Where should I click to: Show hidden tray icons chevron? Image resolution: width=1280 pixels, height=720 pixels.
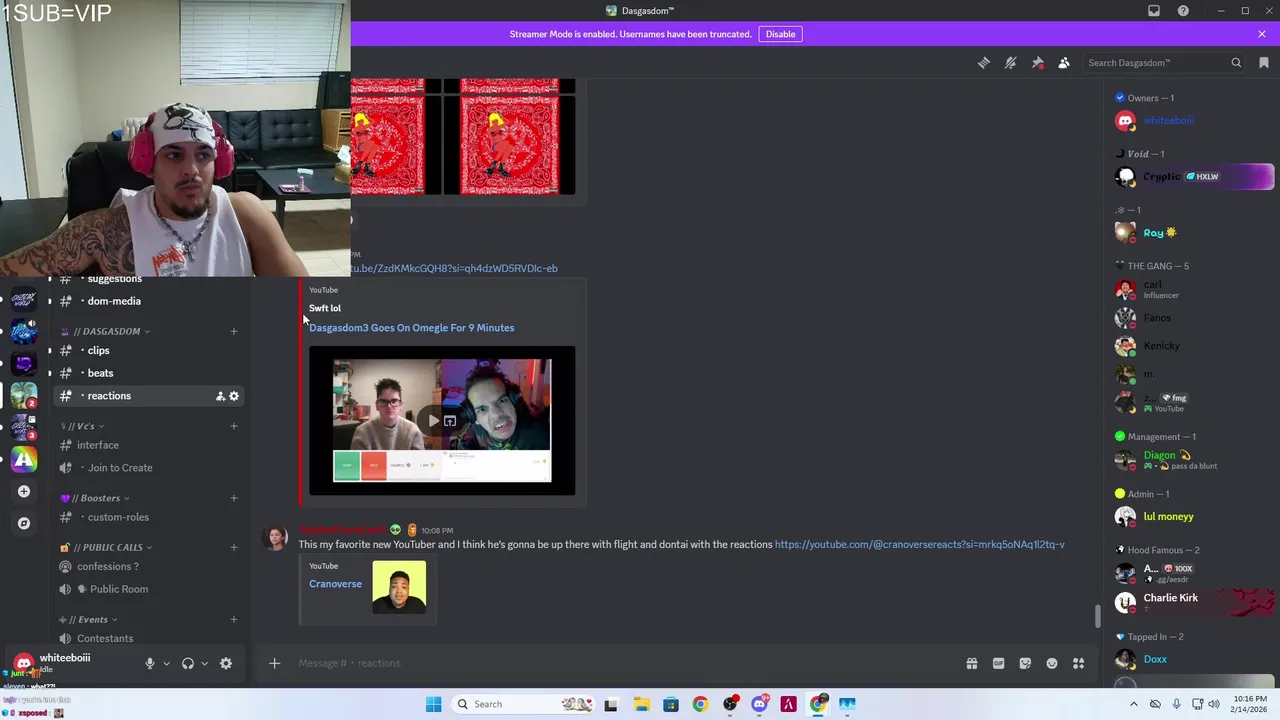(x=1133, y=704)
